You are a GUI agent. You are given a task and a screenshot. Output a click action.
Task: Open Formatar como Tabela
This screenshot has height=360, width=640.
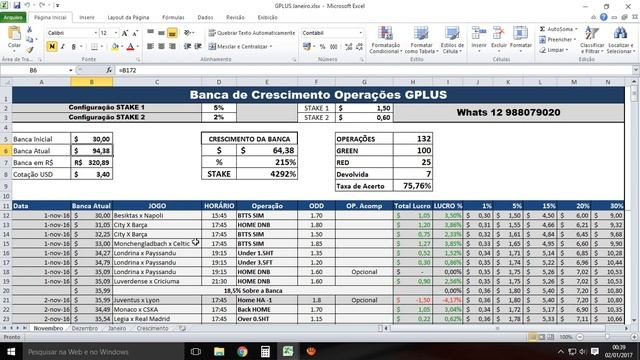click(421, 40)
